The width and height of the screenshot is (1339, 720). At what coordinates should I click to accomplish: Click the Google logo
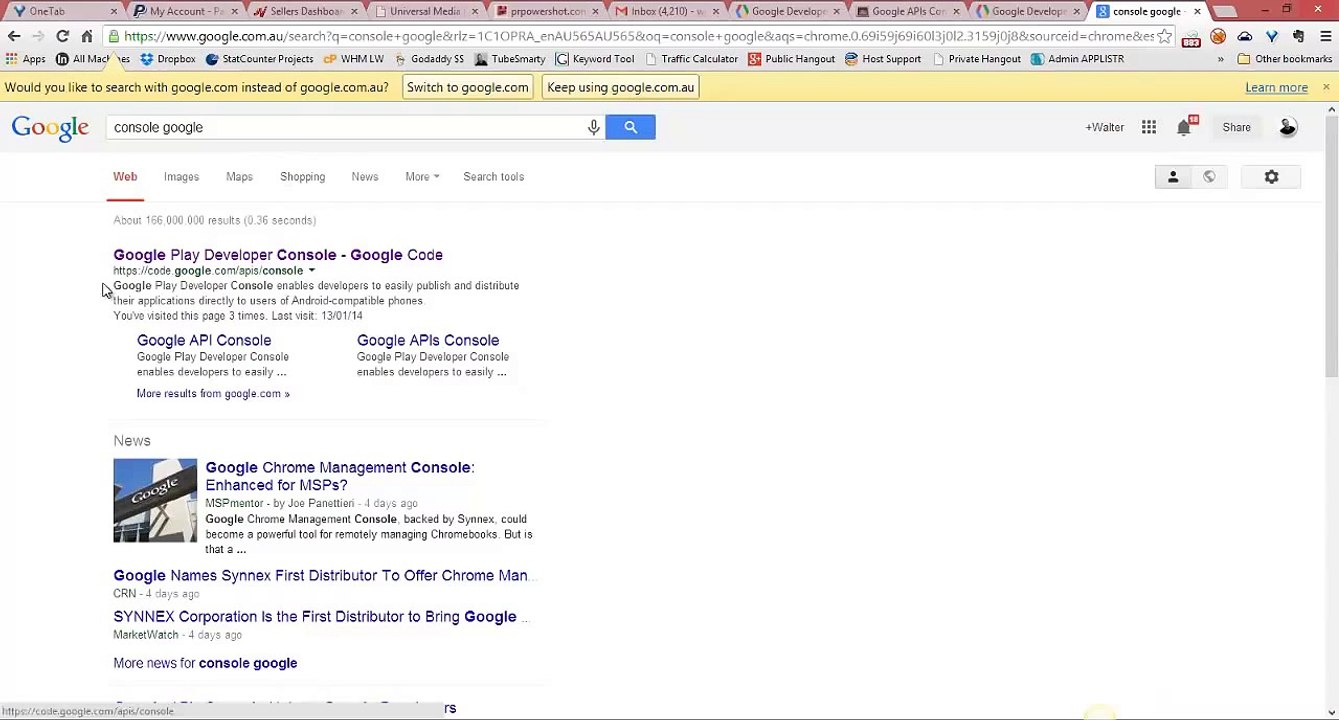(50, 128)
